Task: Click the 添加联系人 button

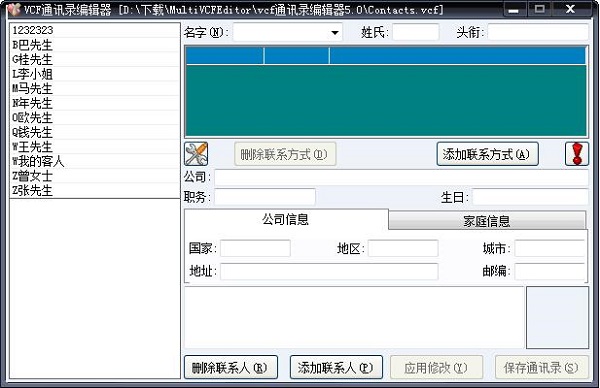Action: 336,367
